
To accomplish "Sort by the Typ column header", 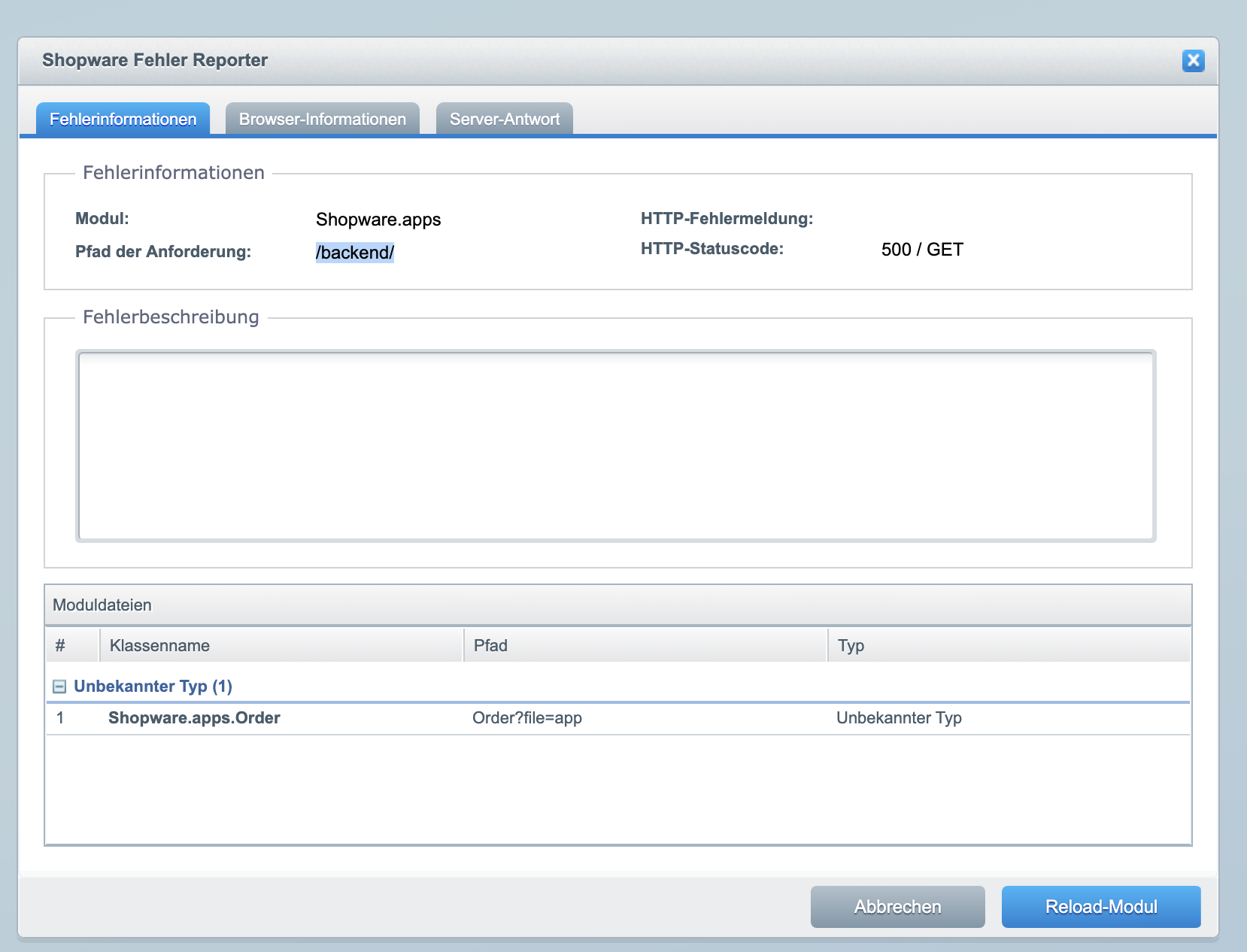I will (x=1009, y=645).
